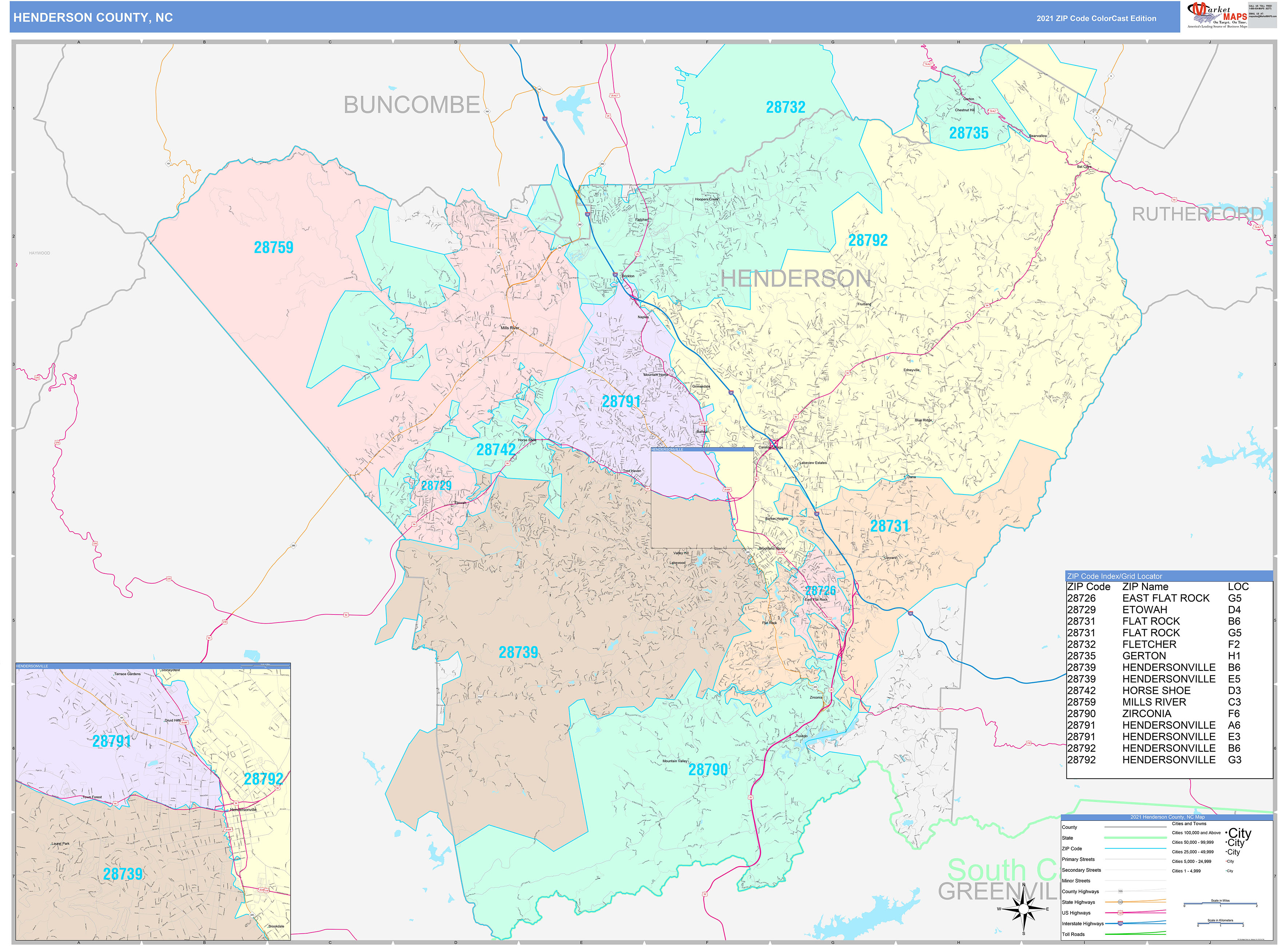The height and width of the screenshot is (946, 1288).
Task: Expand the 2021 Henderson County, NC Map legend
Action: (1168, 816)
